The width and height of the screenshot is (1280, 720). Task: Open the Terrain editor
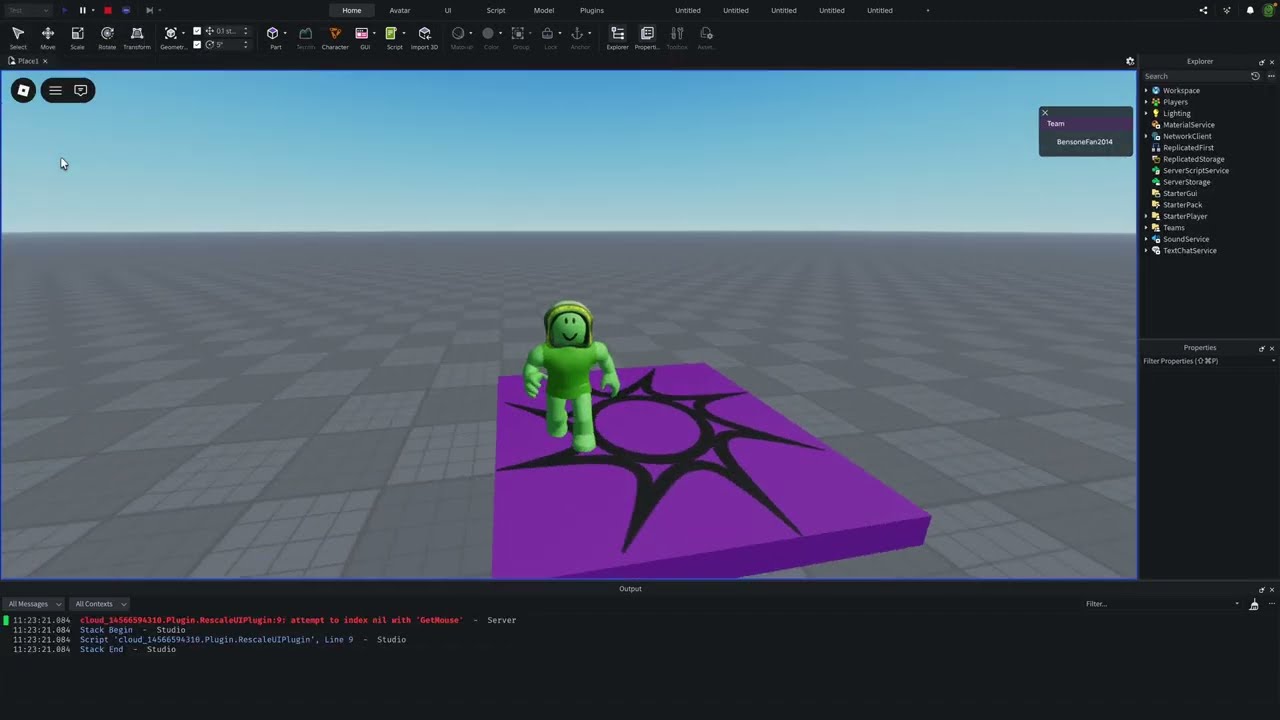(x=305, y=38)
